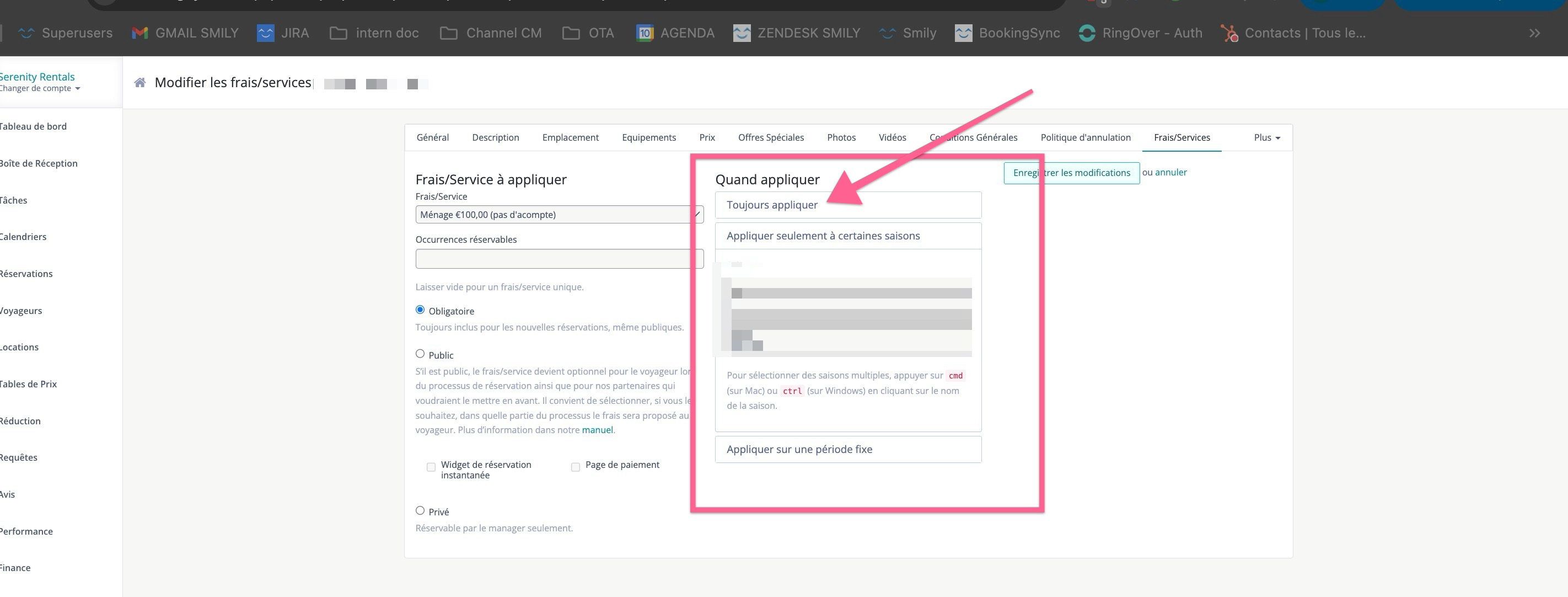
Task: Select the Public radio option
Action: (420, 354)
